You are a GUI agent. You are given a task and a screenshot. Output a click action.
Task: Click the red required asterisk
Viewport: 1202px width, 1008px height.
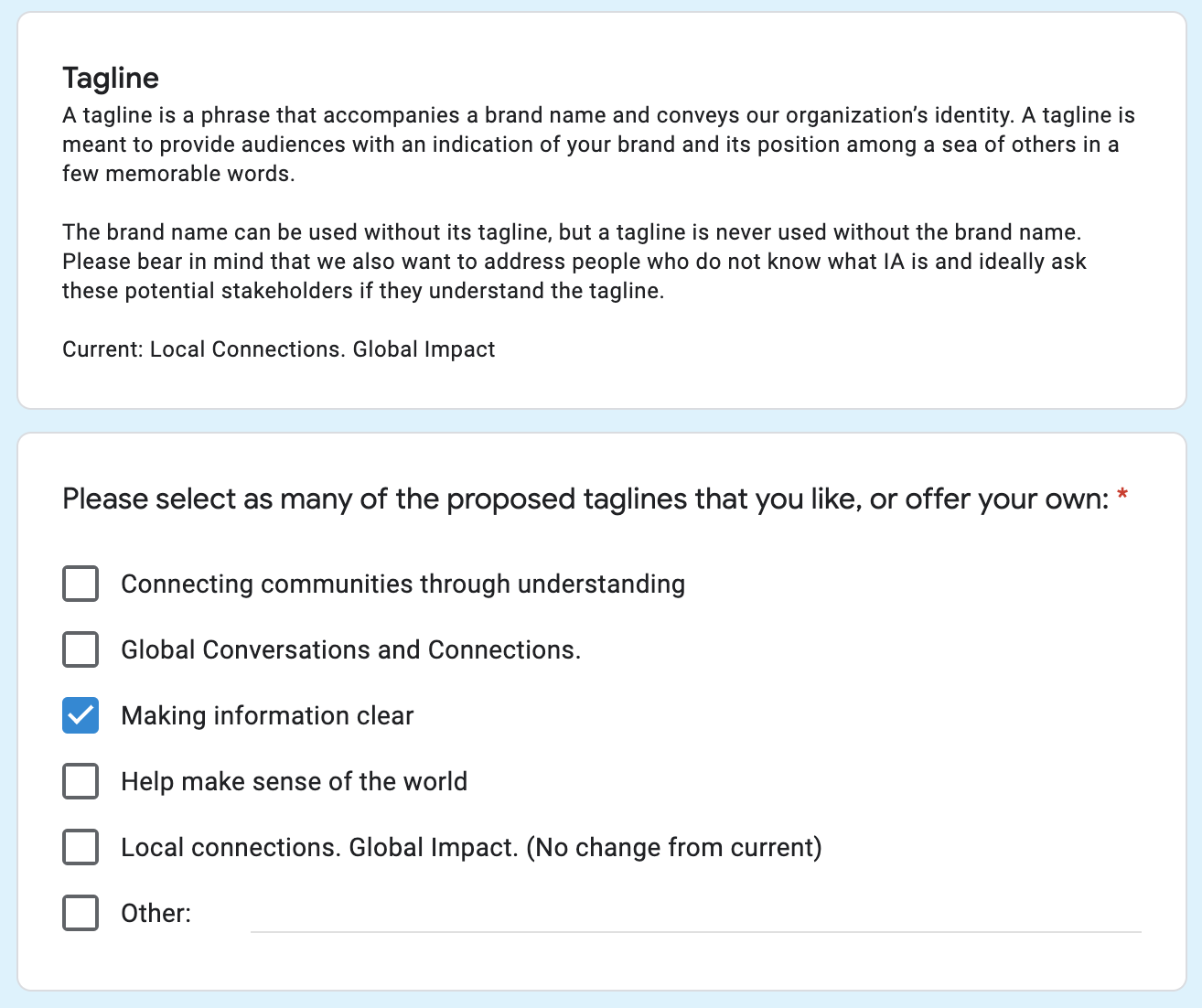point(1122,498)
